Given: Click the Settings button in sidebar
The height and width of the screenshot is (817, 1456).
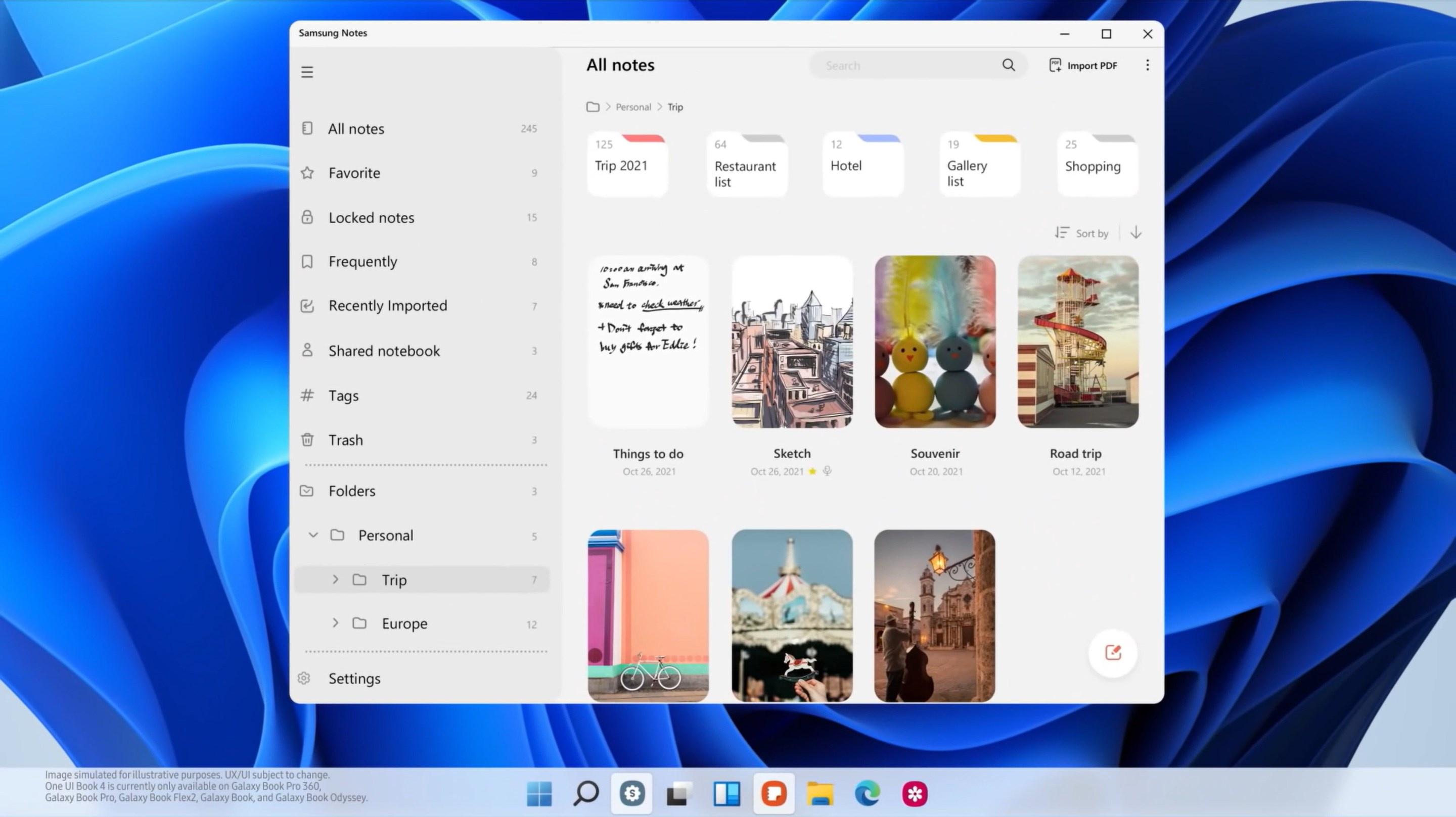Looking at the screenshot, I should [354, 678].
